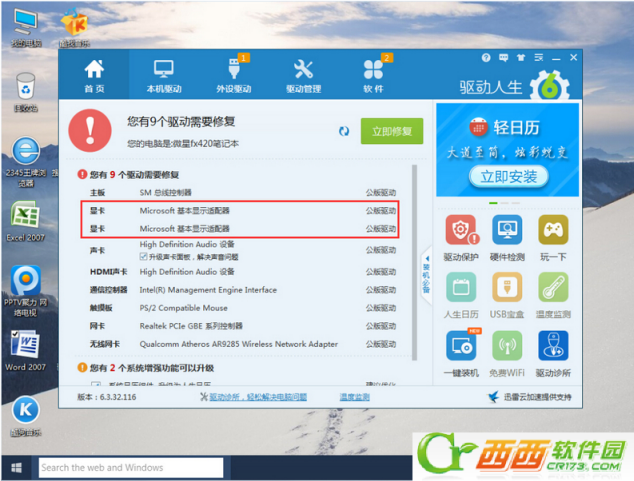The width and height of the screenshot is (634, 481).
Task: Open 硬件检测 tool
Action: (507, 238)
